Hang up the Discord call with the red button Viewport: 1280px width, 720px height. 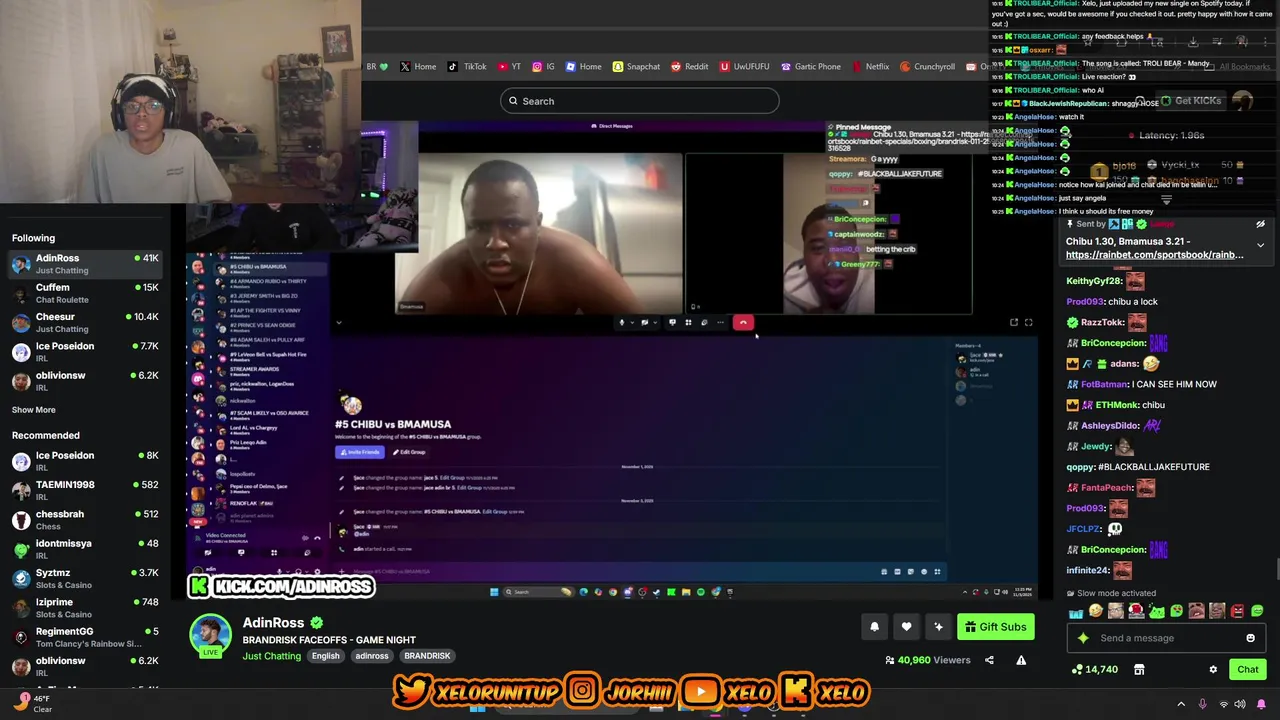[x=743, y=322]
